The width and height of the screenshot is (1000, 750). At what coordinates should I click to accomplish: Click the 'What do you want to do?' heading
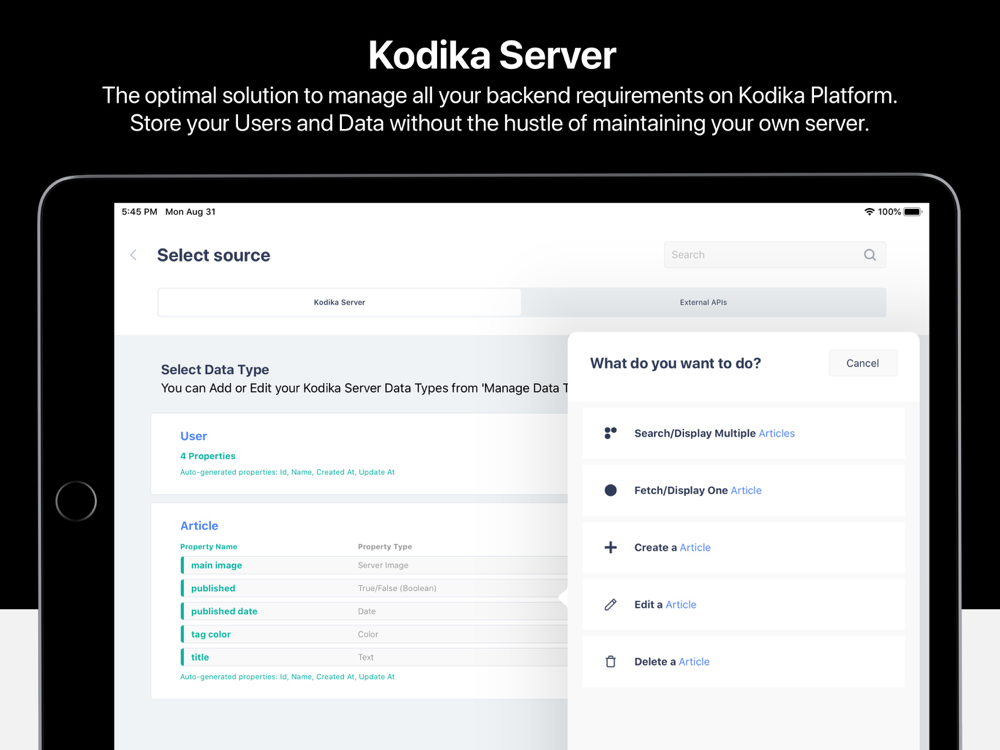click(675, 364)
